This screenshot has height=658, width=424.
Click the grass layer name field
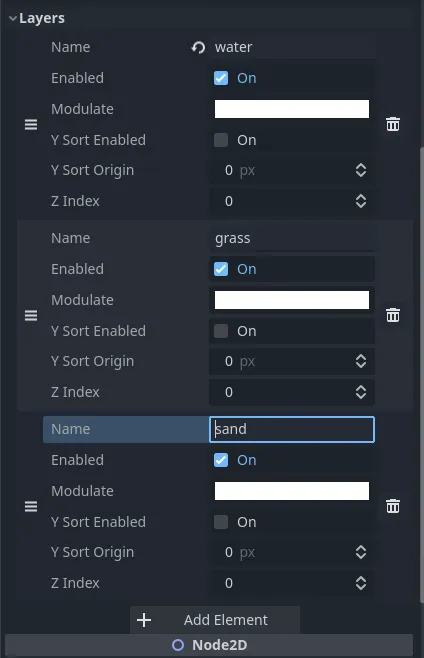point(292,238)
